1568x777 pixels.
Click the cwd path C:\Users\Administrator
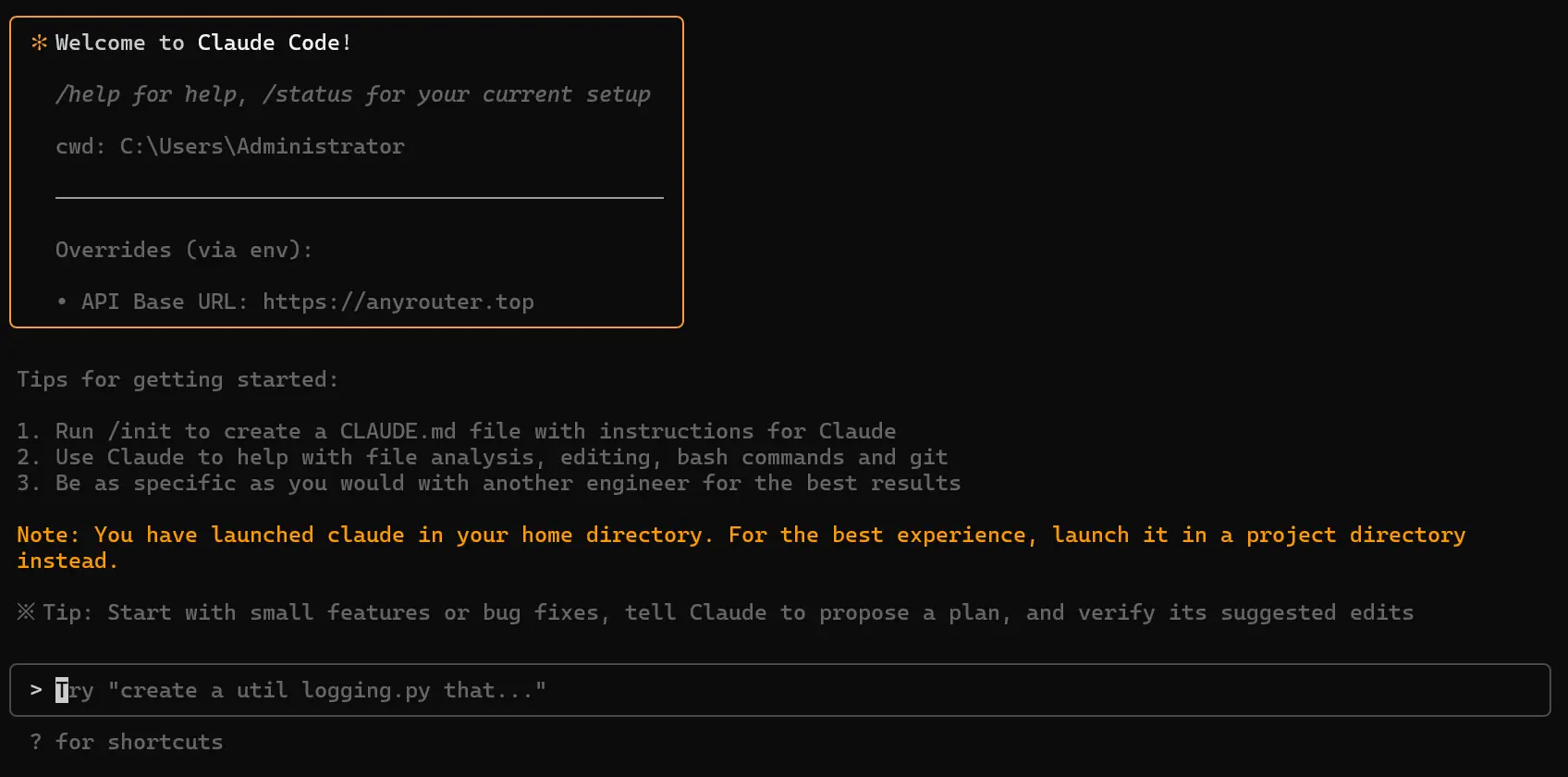coord(263,146)
